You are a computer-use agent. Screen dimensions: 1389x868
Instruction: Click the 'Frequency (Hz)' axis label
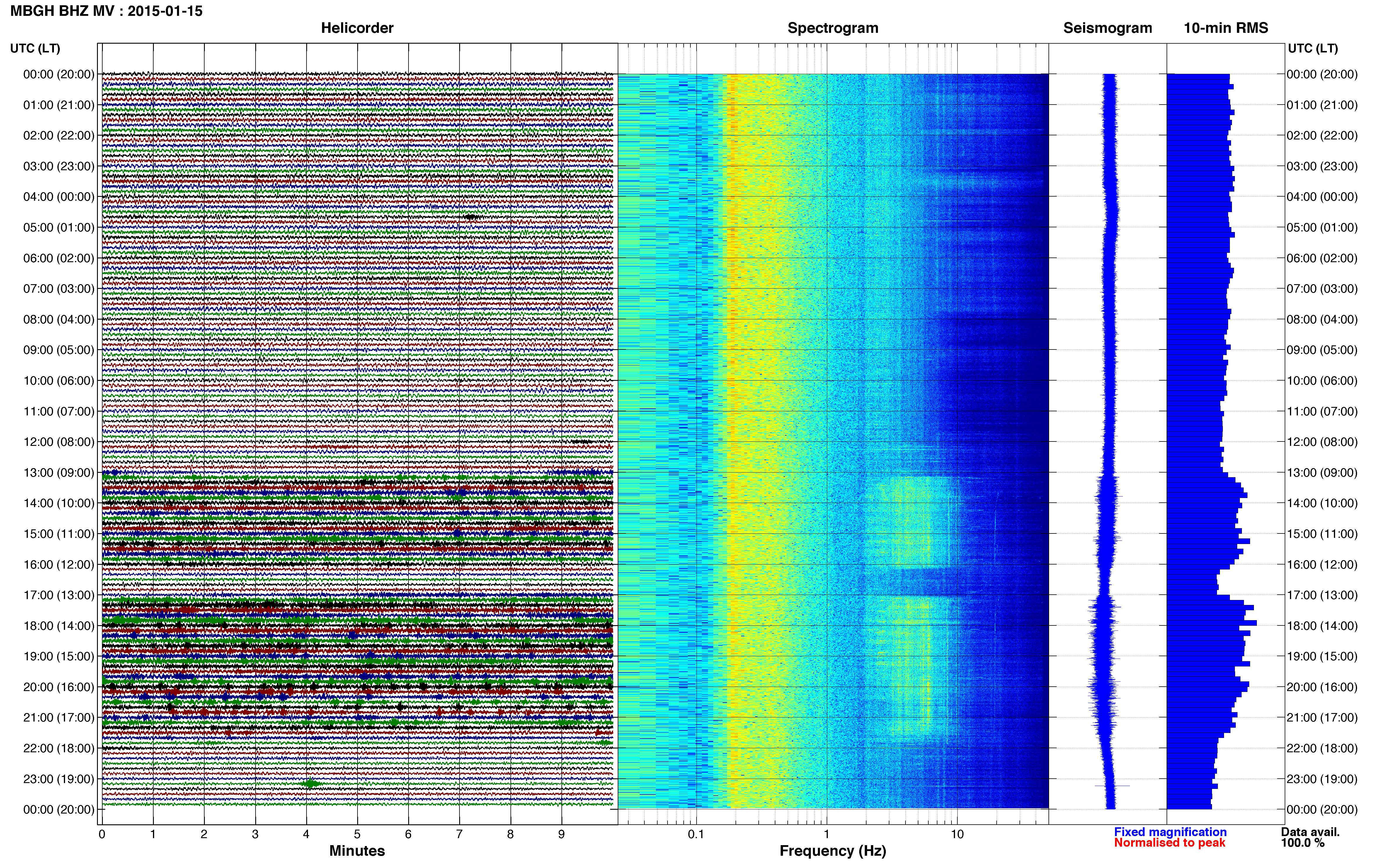pos(833,851)
